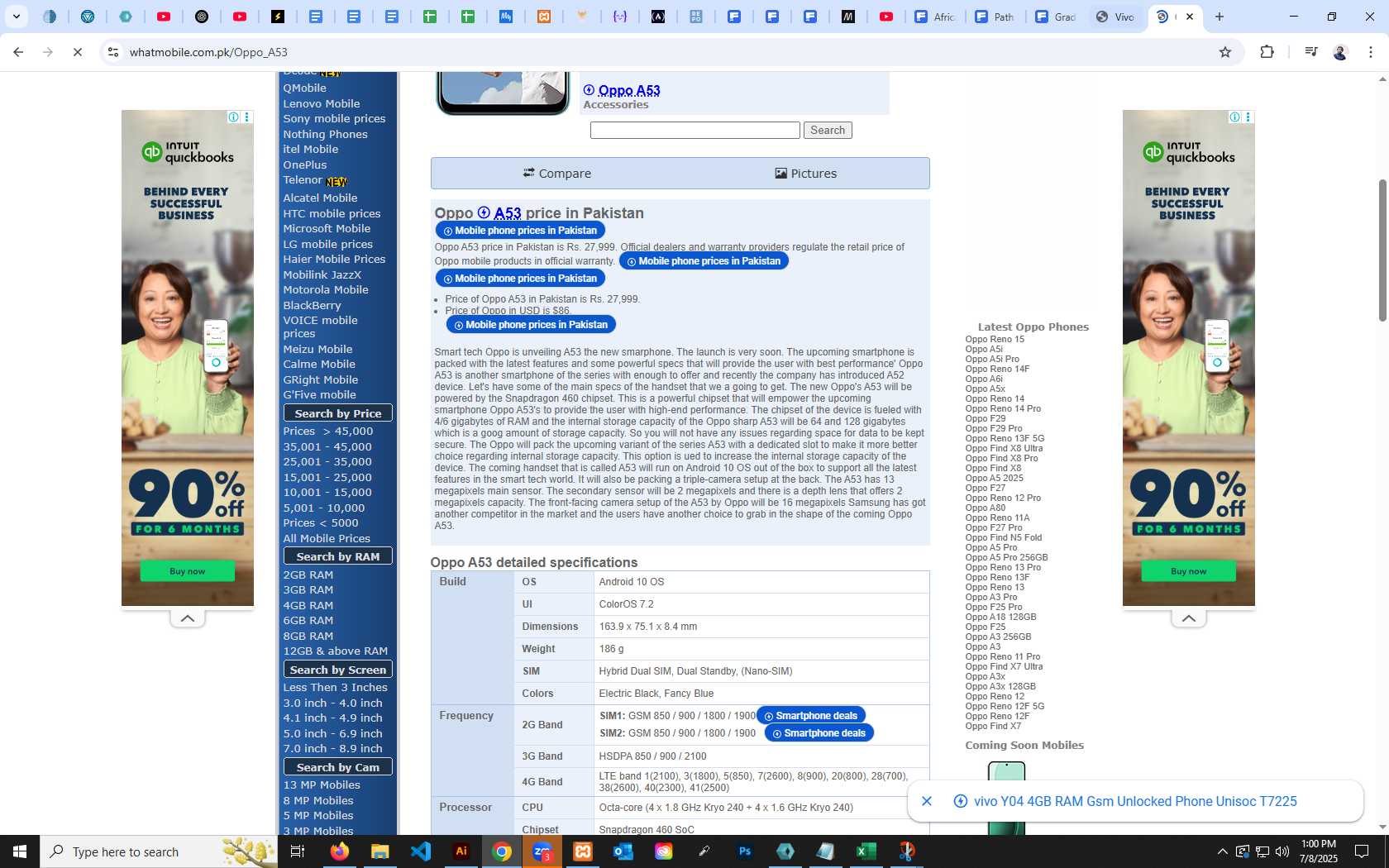The image size is (1389, 868).
Task: Collapse the right QuickBooks ad chevron
Action: coord(1189,618)
